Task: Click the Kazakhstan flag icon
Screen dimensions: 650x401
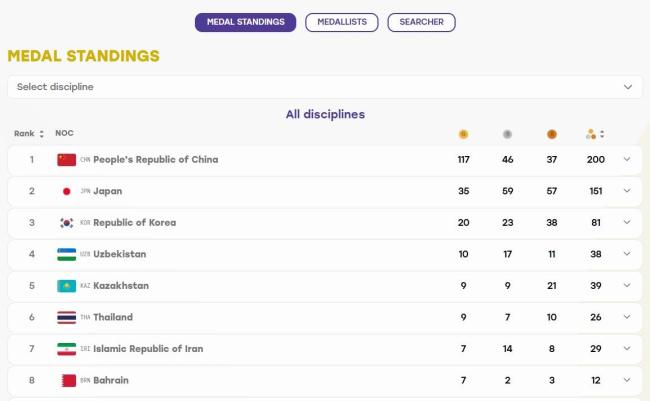Action: pyautogui.click(x=66, y=286)
